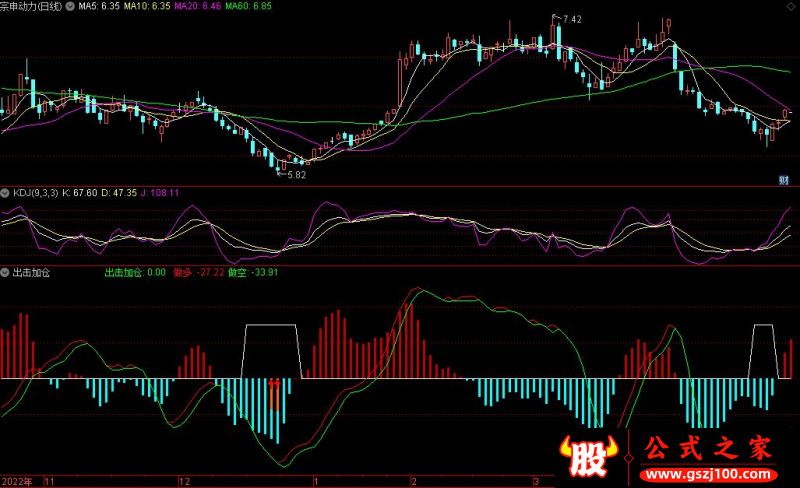This screenshot has height=488, width=800.
Task: Click the 财 icon at chart corner
Action: click(x=784, y=180)
